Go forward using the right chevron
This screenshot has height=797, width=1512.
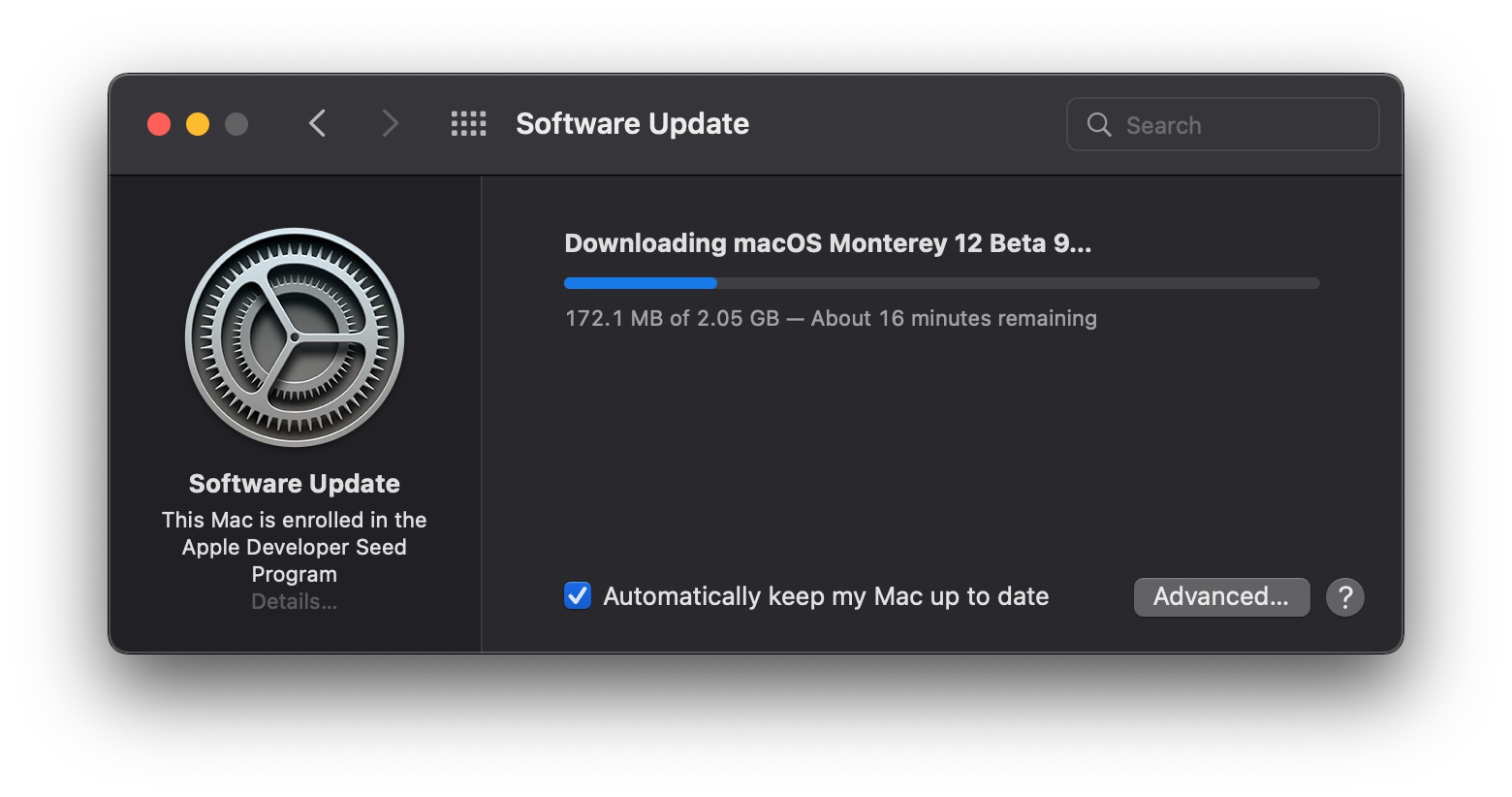coord(390,124)
